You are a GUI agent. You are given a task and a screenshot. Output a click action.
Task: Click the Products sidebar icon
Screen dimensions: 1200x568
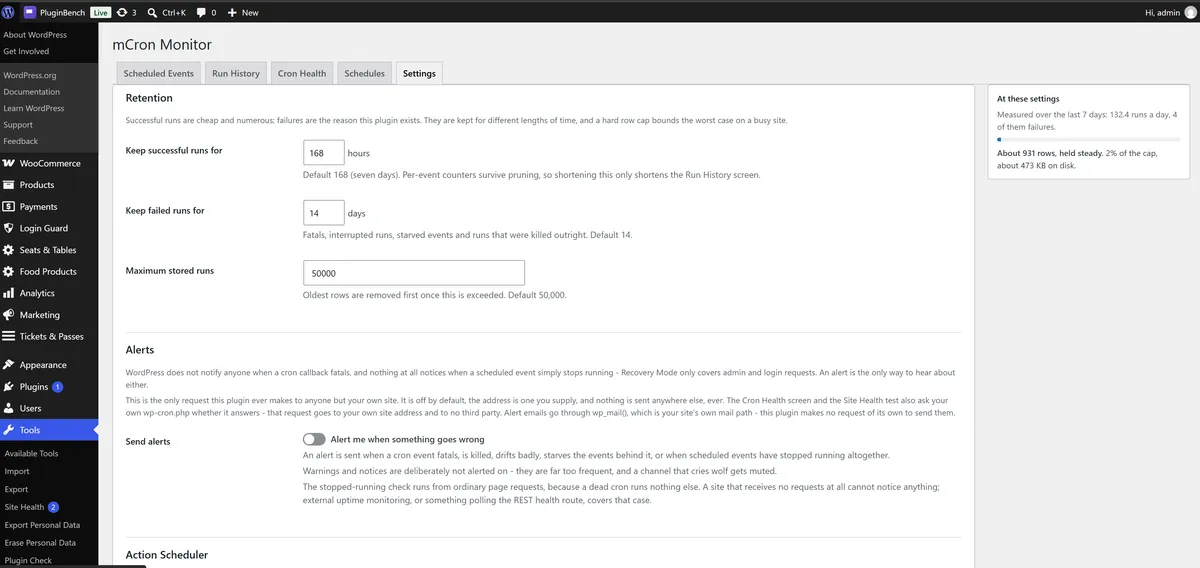[x=9, y=185]
